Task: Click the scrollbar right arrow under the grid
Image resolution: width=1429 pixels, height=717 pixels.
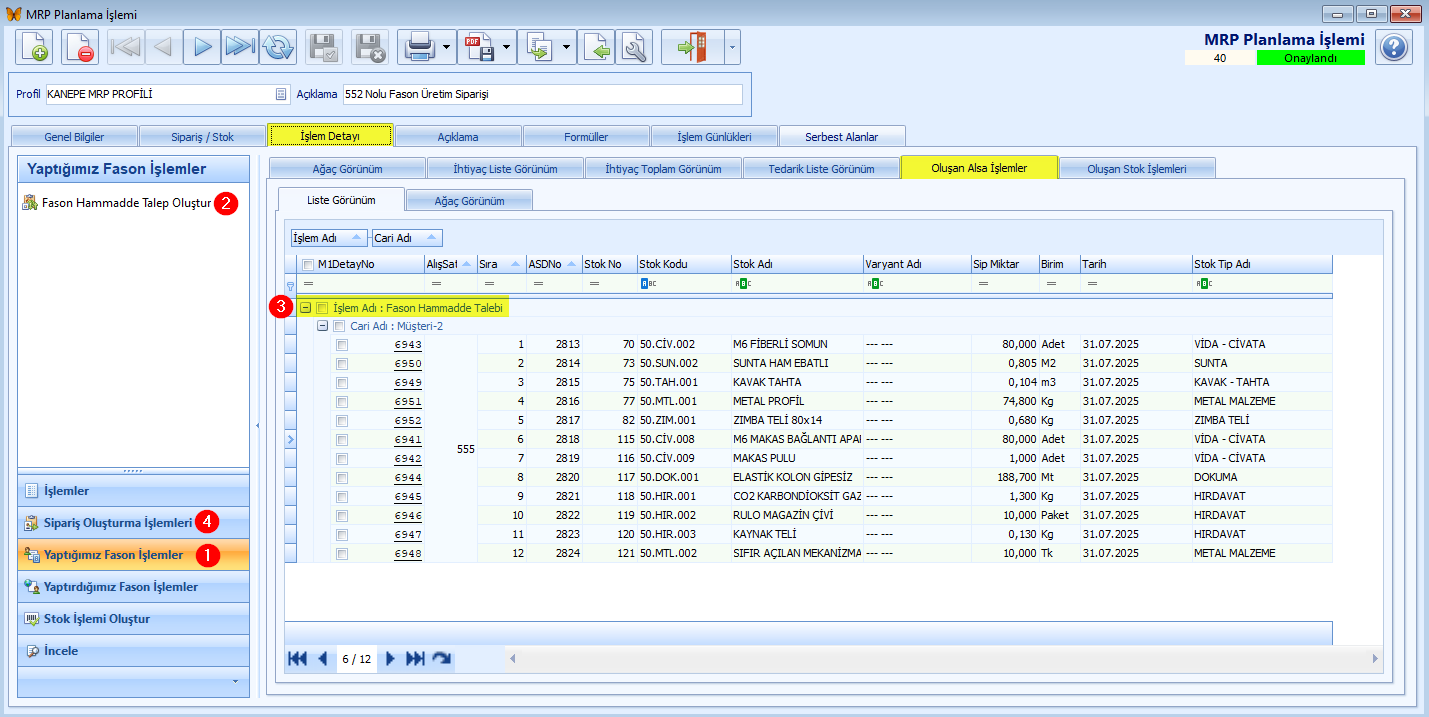Action: [1375, 658]
